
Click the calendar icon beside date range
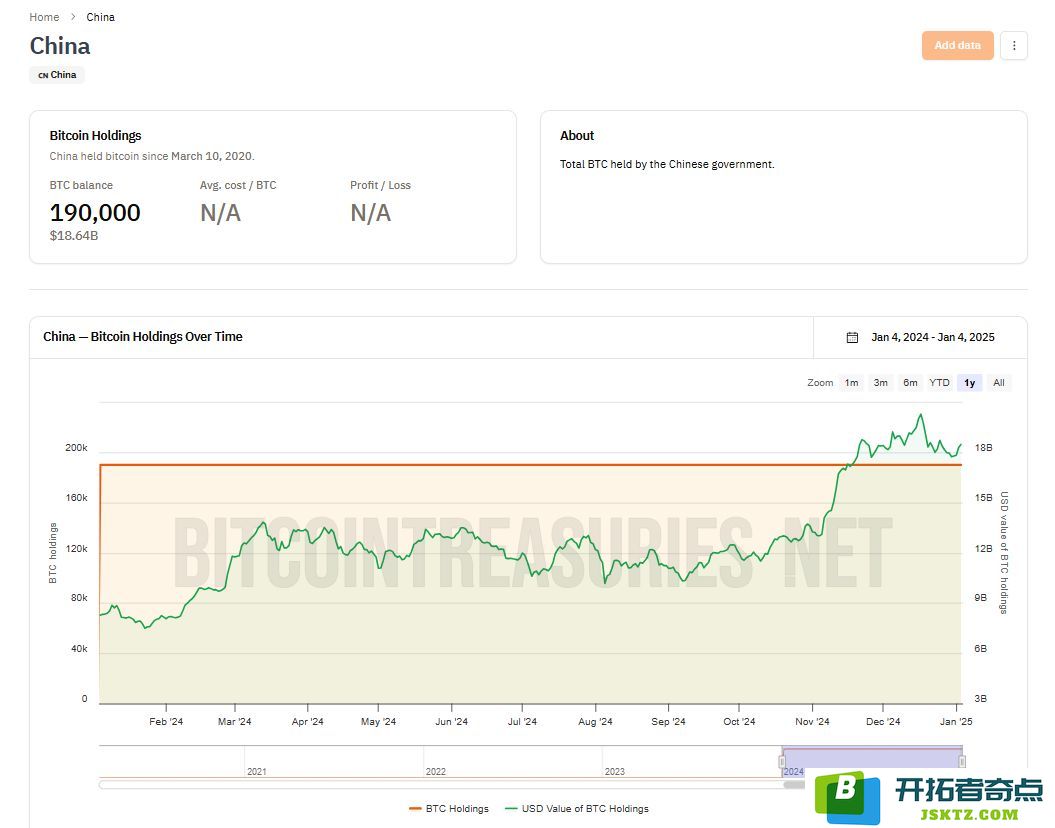click(x=852, y=337)
